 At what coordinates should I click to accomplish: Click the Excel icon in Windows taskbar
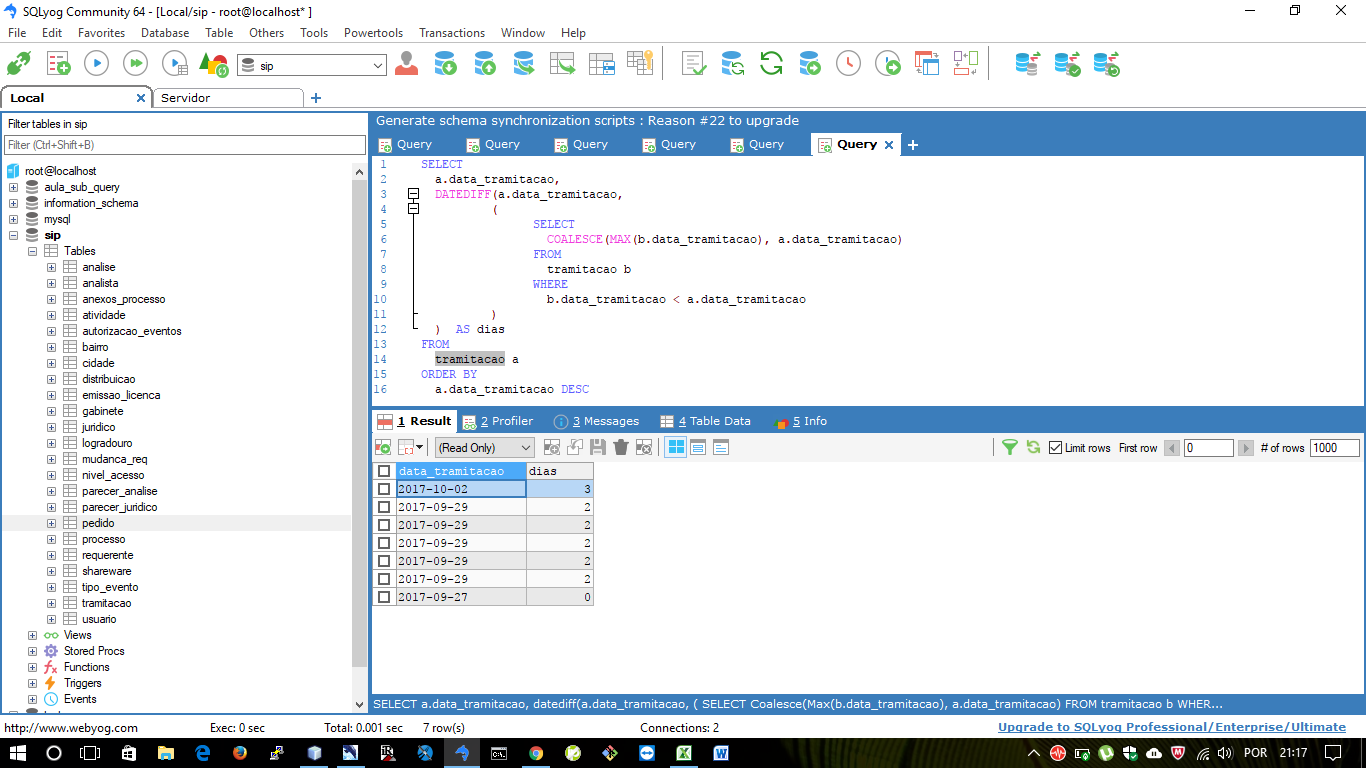(x=684, y=753)
